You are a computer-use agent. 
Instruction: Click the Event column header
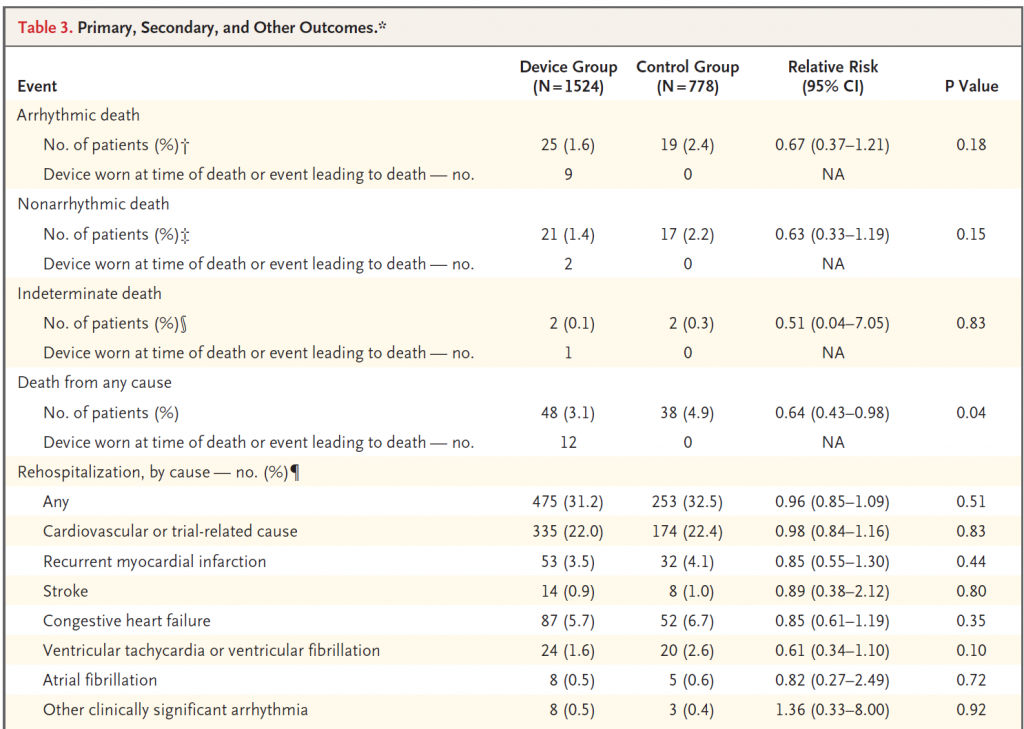37,86
